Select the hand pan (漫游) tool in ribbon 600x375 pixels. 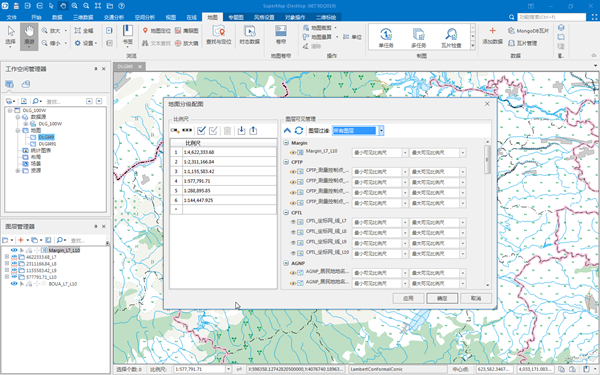coord(29,36)
